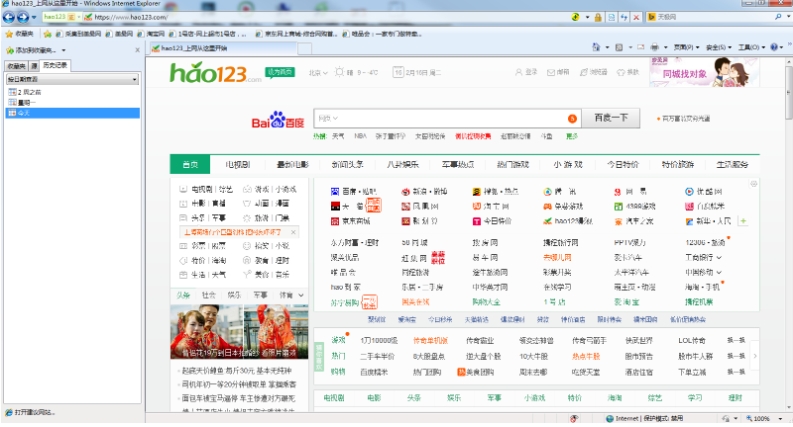Open the 安全(S) menu
This screenshot has width=793, height=427.
coord(719,47)
